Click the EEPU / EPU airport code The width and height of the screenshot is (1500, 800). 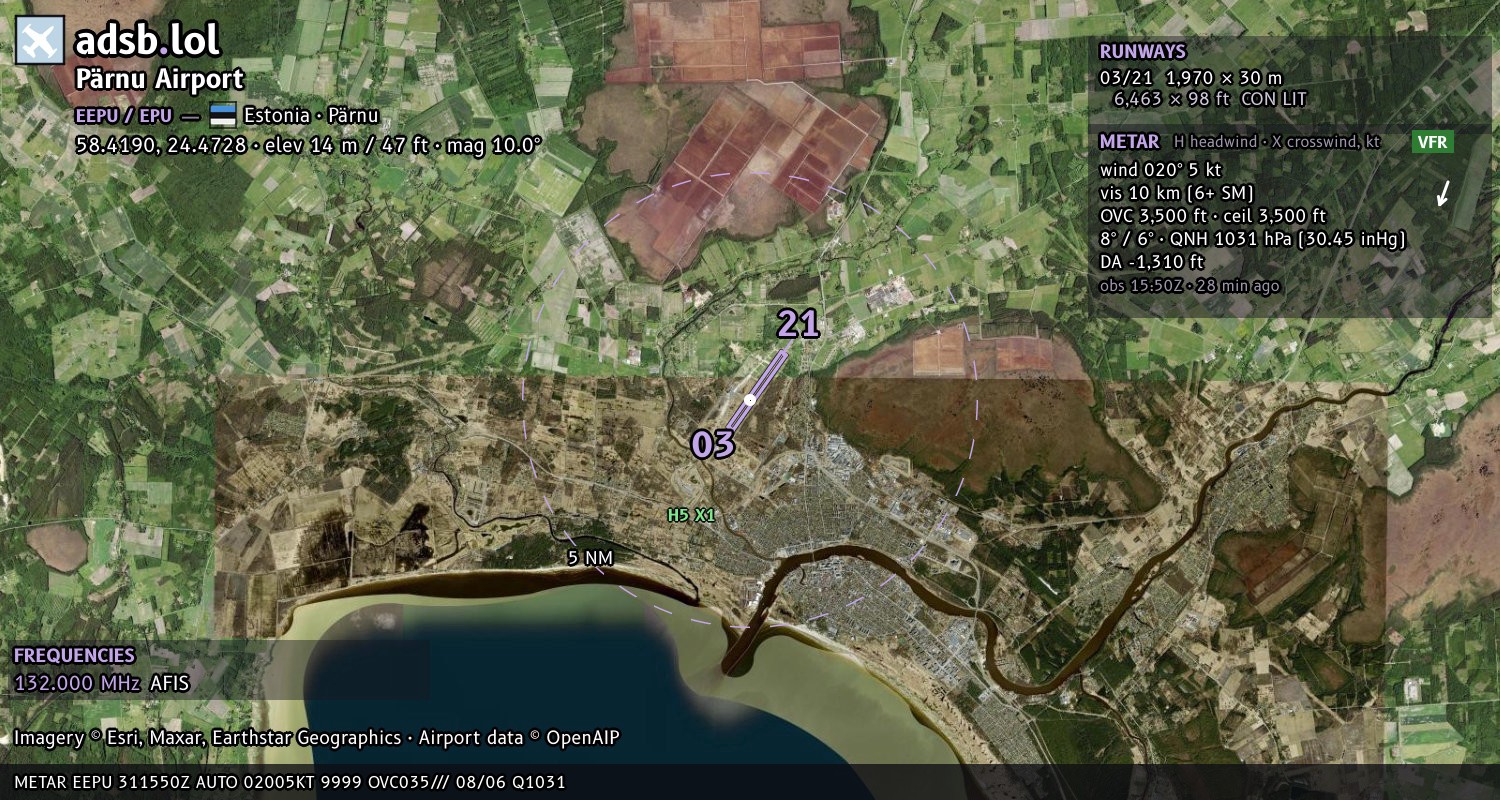124,115
